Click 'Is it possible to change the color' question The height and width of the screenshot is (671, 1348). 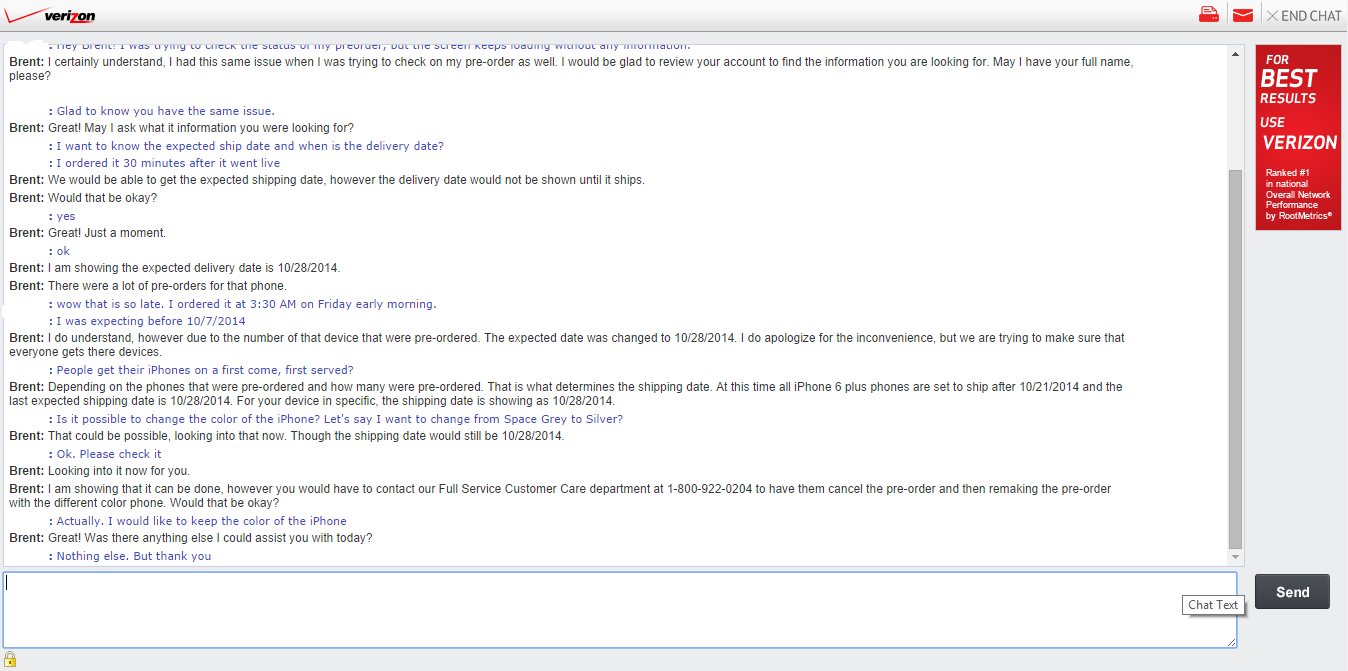pos(339,419)
